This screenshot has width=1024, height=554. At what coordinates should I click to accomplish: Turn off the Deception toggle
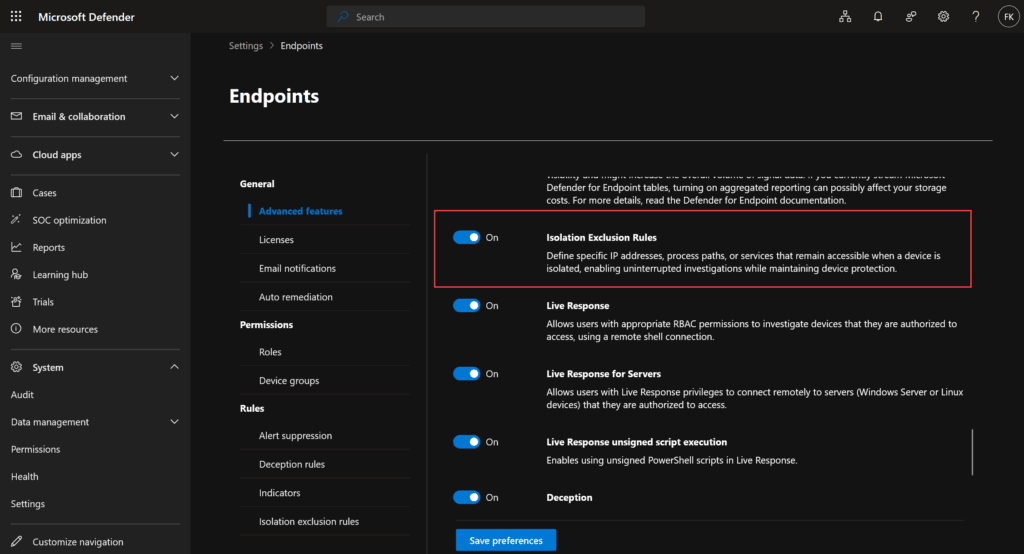click(466, 497)
